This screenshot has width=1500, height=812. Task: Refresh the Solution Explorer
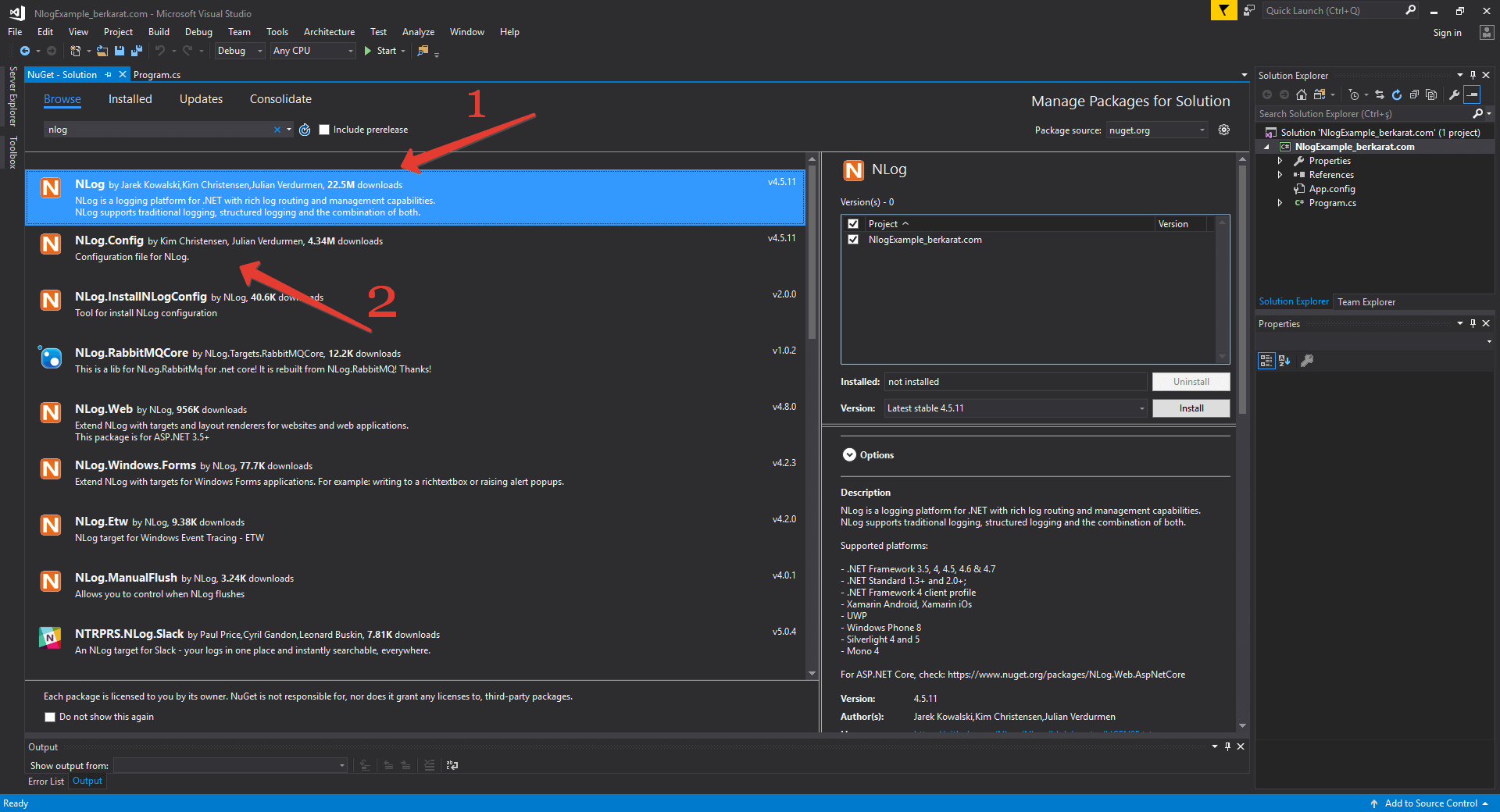[1397, 94]
